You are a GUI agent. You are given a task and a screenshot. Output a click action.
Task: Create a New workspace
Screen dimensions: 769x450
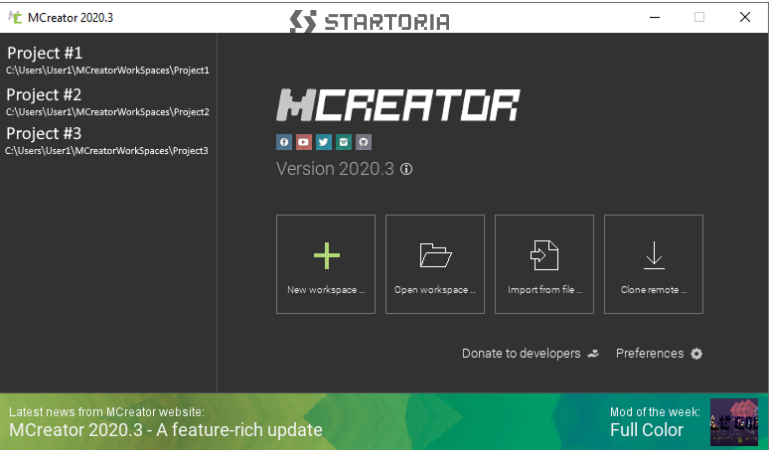coord(326,264)
